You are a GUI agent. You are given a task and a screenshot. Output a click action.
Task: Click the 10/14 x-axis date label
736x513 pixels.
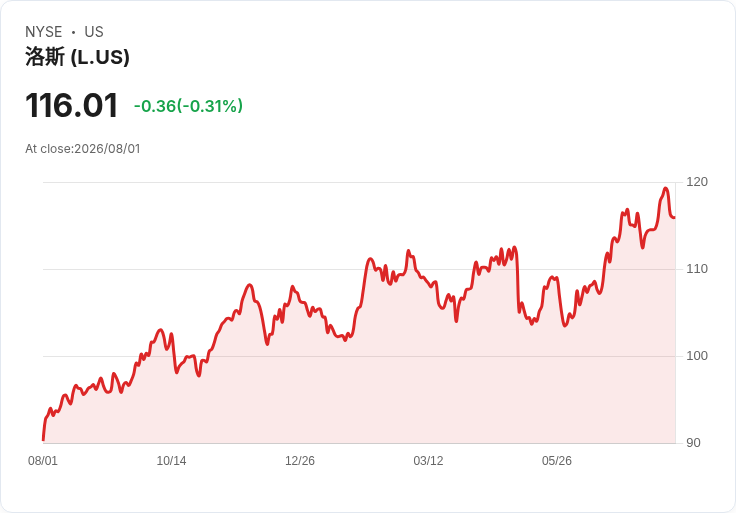pos(171,460)
